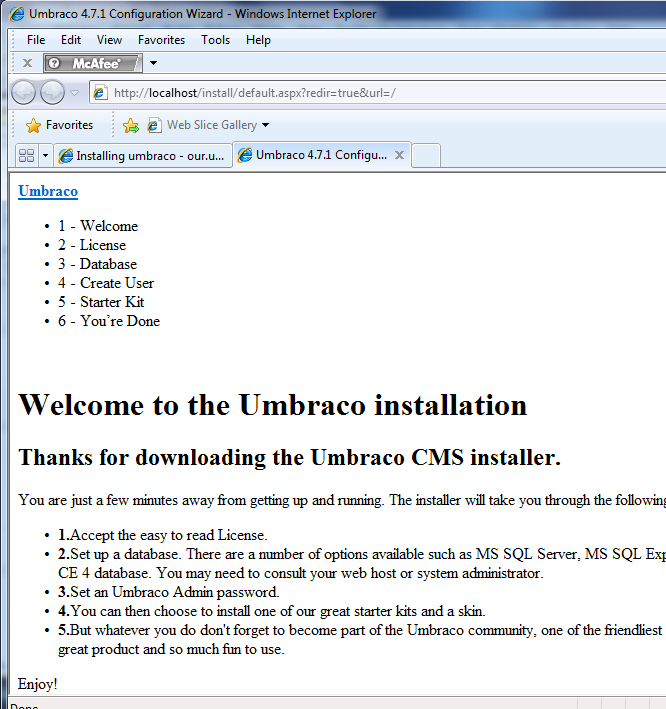
Task: Open the Favorites menu
Action: 161,40
